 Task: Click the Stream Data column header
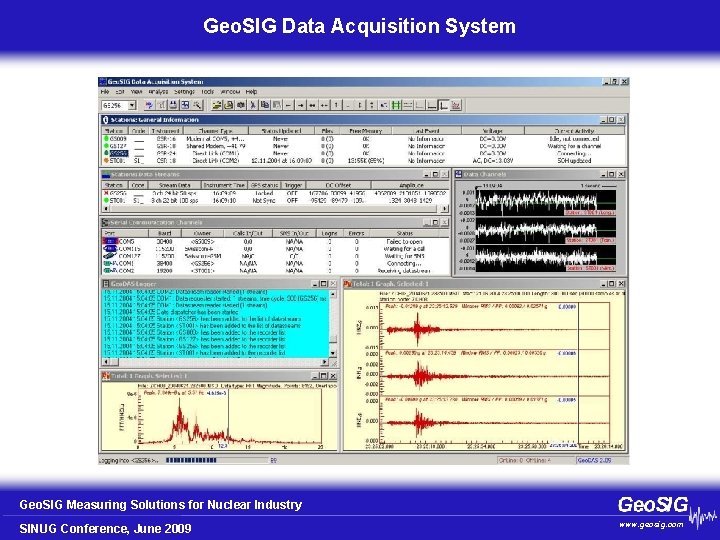[x=174, y=185]
